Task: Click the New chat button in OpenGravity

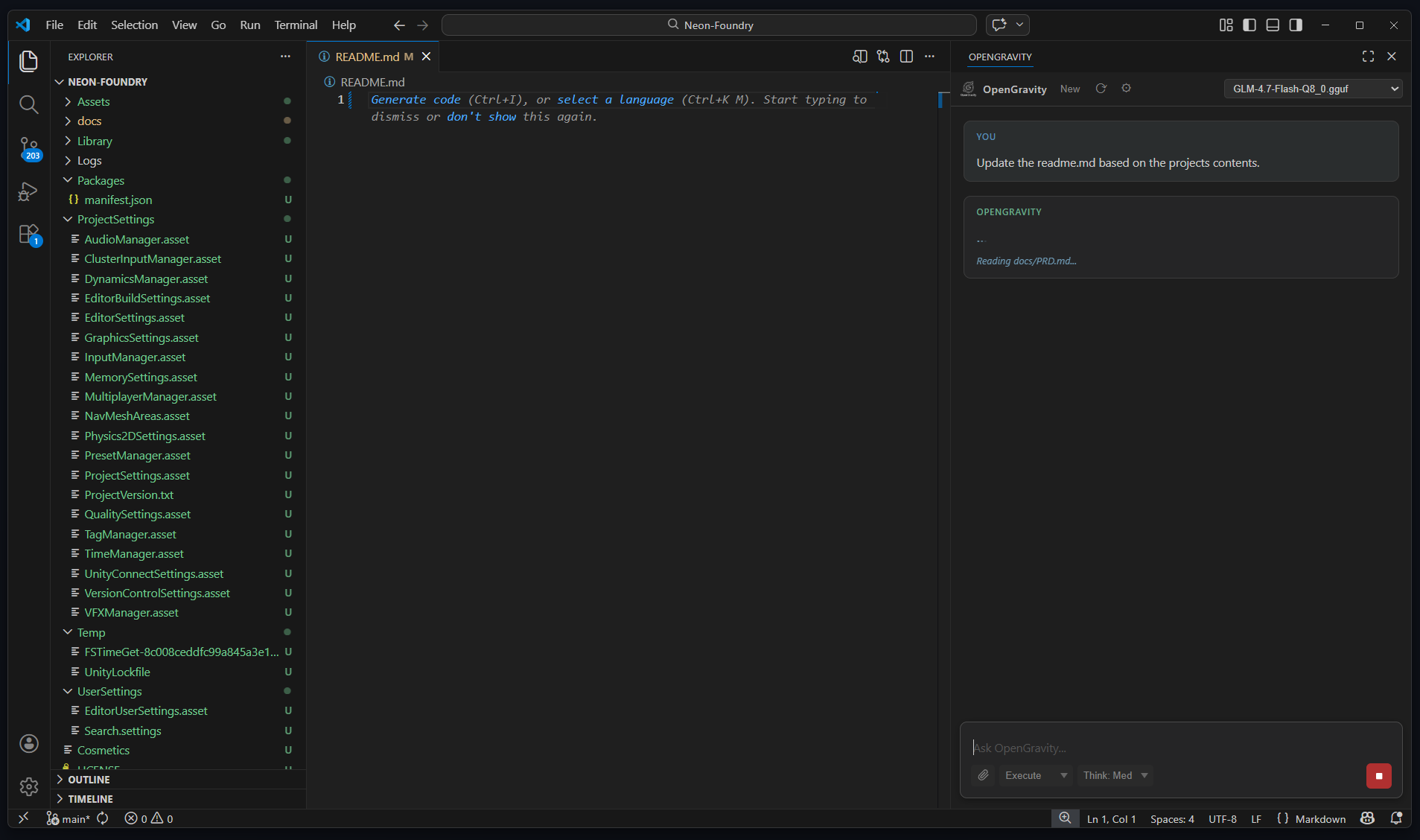Action: coord(1069,89)
